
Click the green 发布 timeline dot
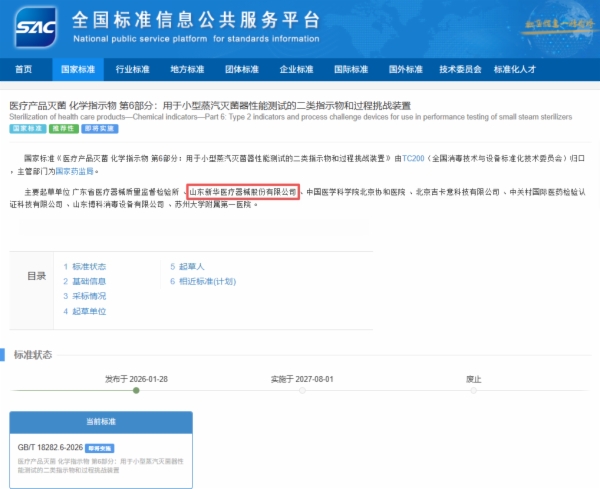(136, 390)
